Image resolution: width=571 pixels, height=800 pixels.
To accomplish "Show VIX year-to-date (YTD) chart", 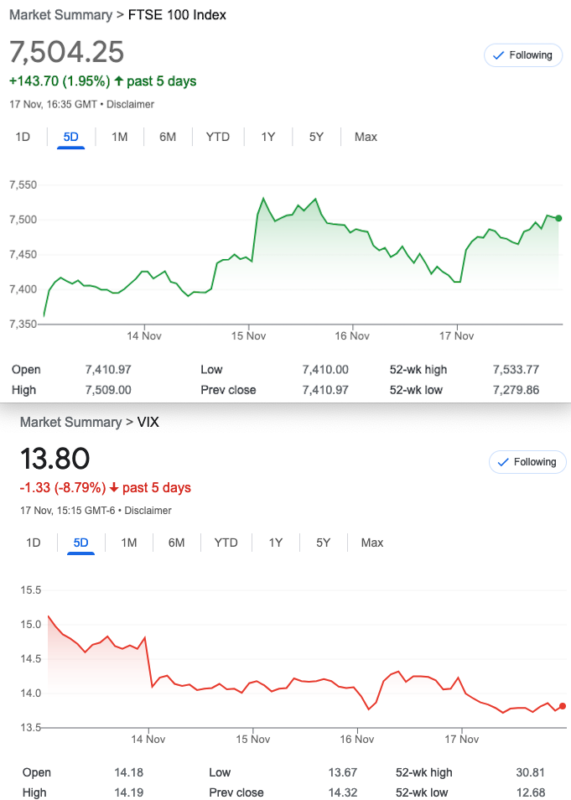I will click(x=226, y=542).
